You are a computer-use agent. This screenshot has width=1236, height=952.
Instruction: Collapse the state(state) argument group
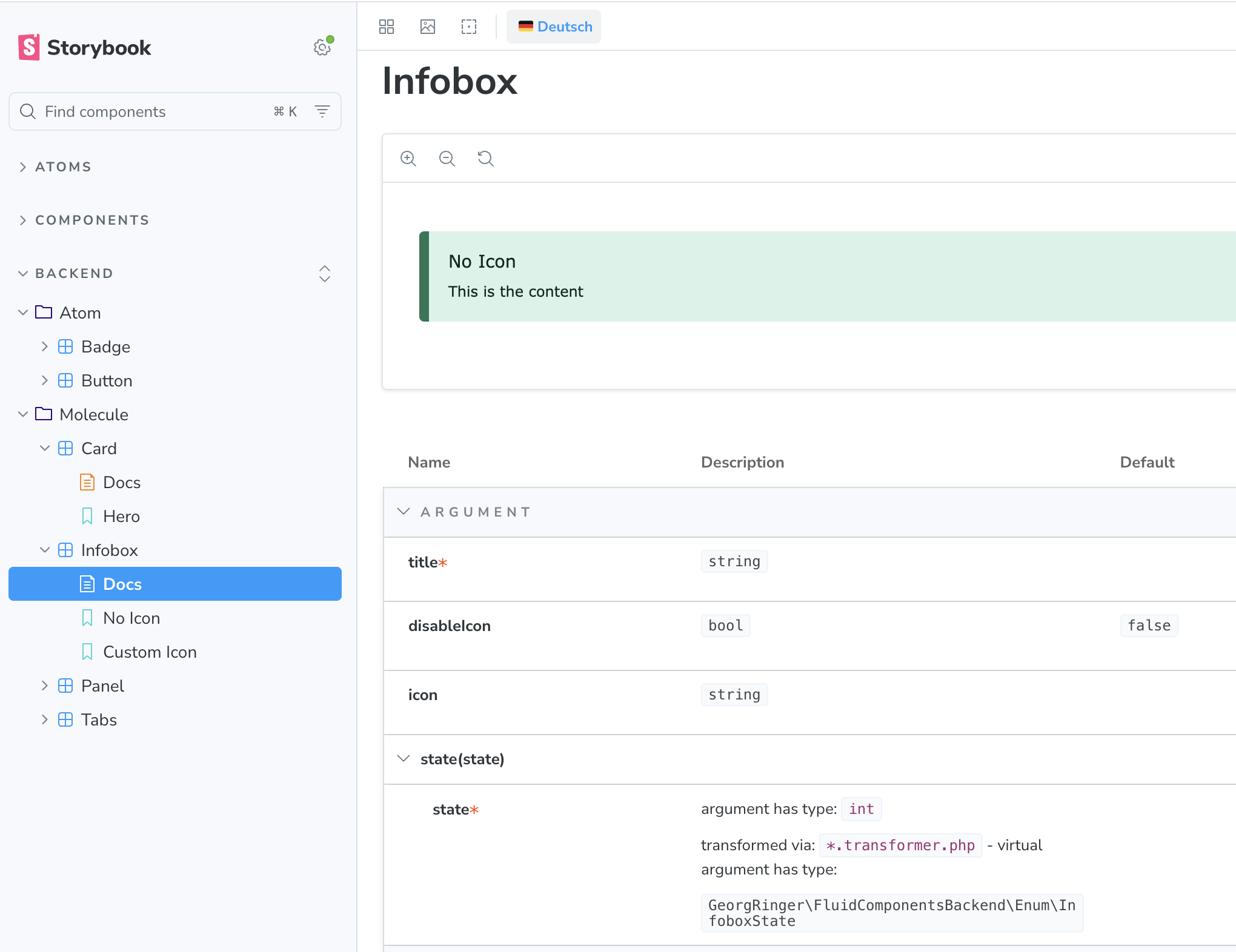(404, 759)
